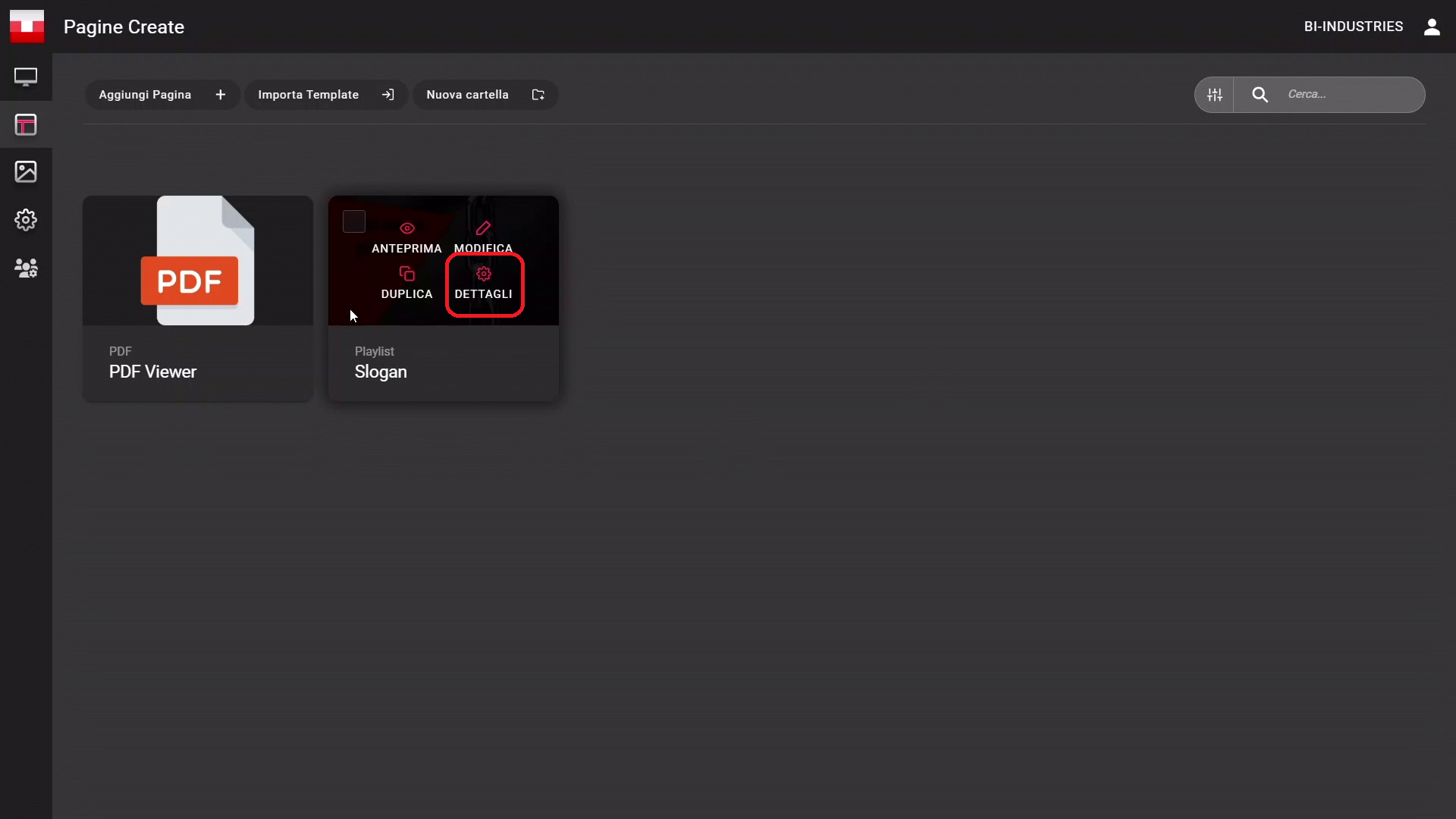
Task: Click the Aggiungi Pagina button
Action: pos(162,95)
